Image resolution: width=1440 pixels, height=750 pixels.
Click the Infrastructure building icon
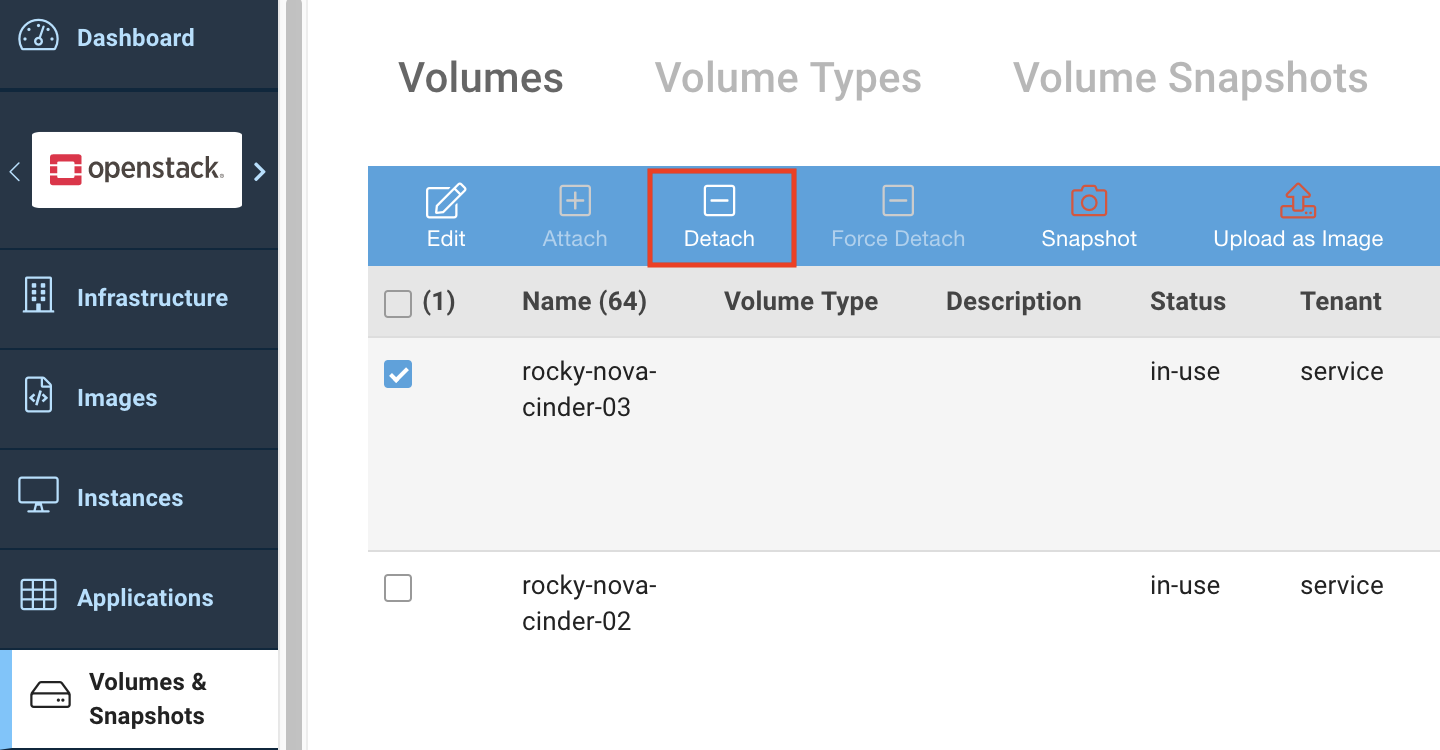[38, 297]
